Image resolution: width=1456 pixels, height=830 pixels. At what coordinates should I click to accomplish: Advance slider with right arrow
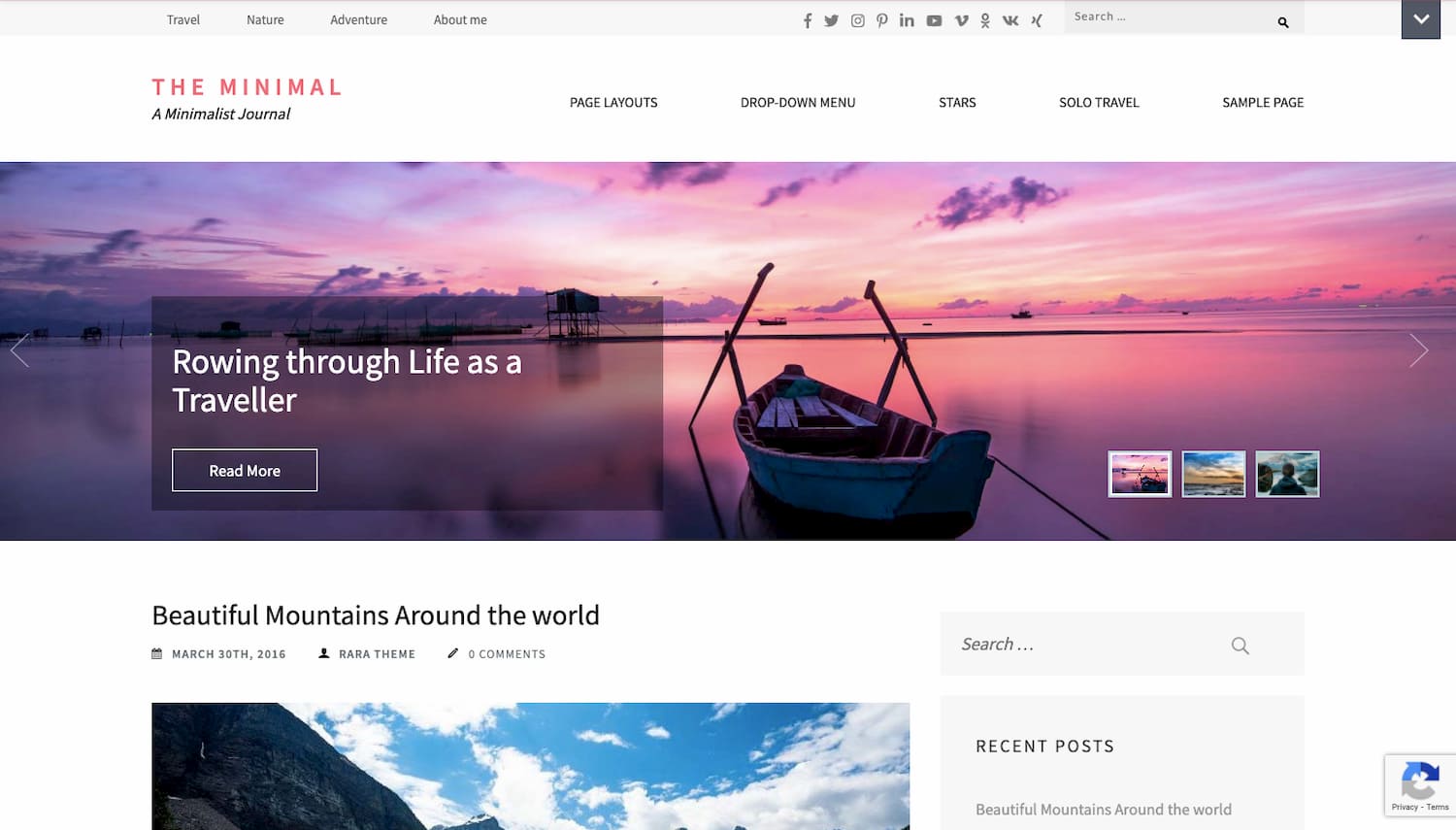click(1418, 350)
